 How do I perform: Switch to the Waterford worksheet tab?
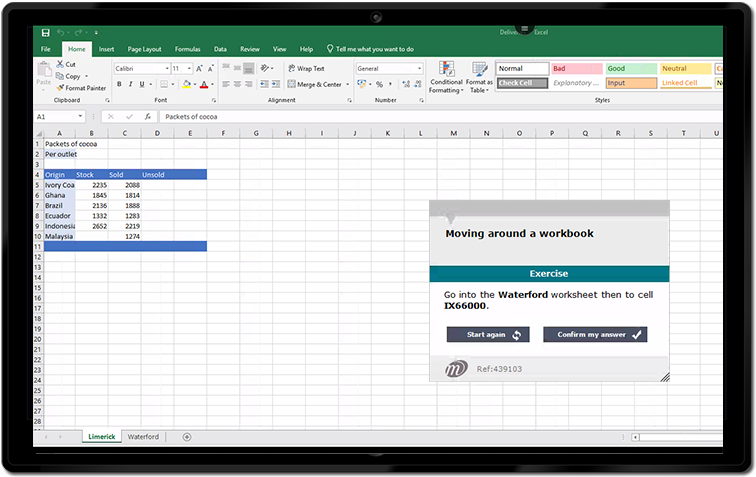click(143, 437)
